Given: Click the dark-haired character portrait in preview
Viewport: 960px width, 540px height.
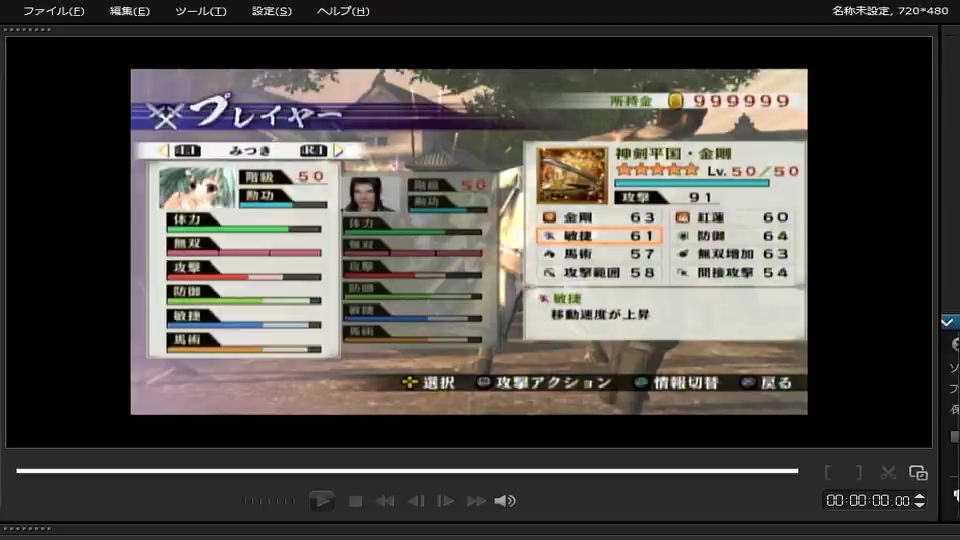Looking at the screenshot, I should click(370, 194).
